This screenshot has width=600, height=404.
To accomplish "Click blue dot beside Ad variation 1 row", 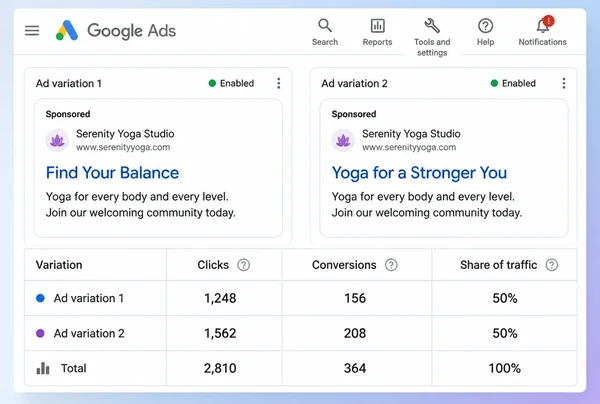I will click(40, 298).
